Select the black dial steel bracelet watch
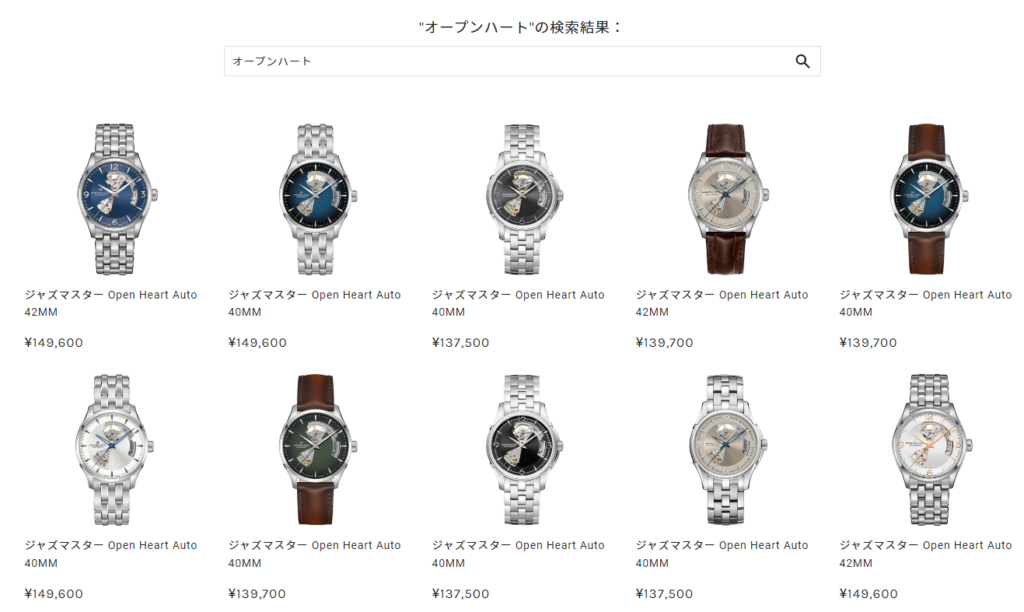Image resolution: width=1024 pixels, height=612 pixels. click(x=522, y=449)
